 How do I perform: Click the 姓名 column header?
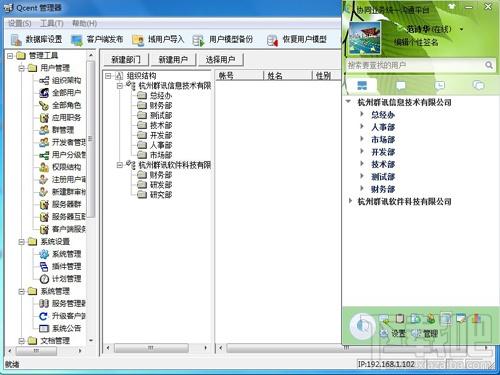[288, 76]
